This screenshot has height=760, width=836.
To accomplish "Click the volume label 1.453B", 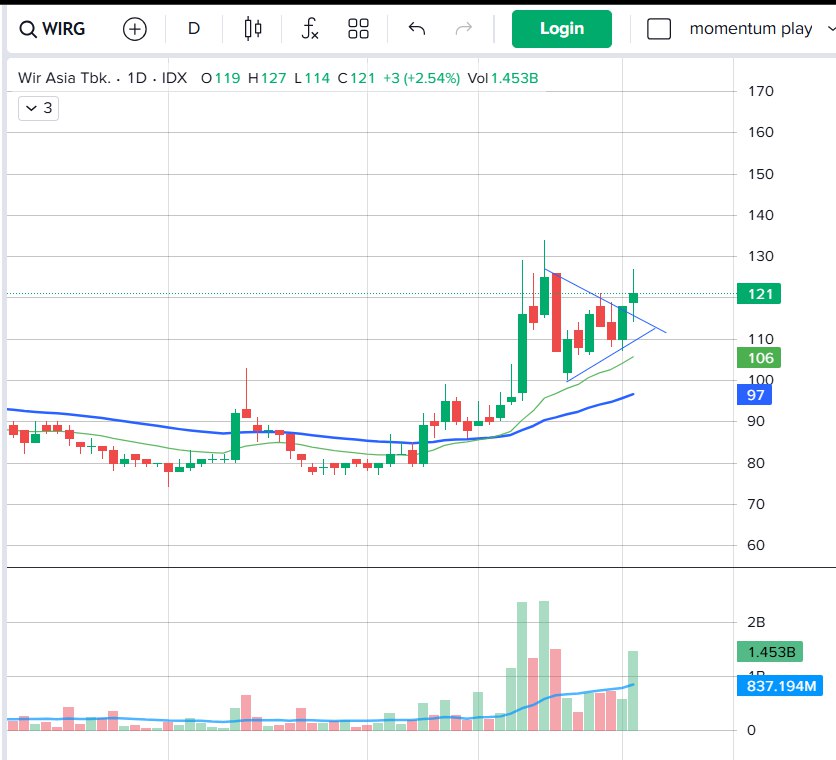I will (769, 652).
